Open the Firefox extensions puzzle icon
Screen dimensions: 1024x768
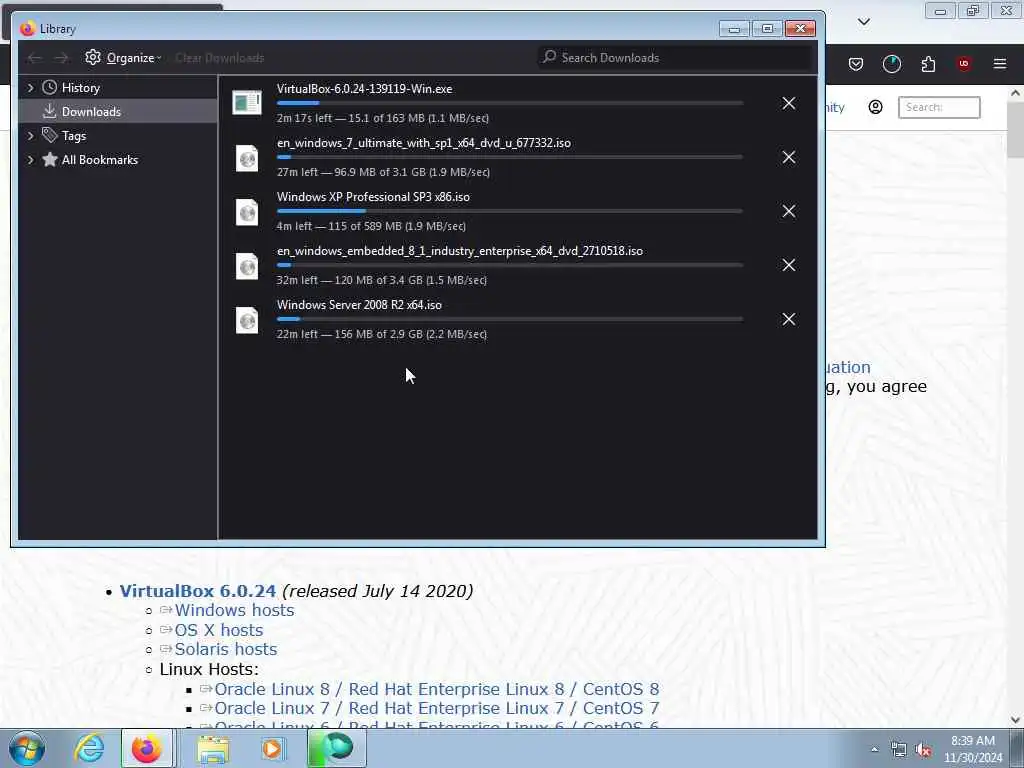[x=928, y=64]
